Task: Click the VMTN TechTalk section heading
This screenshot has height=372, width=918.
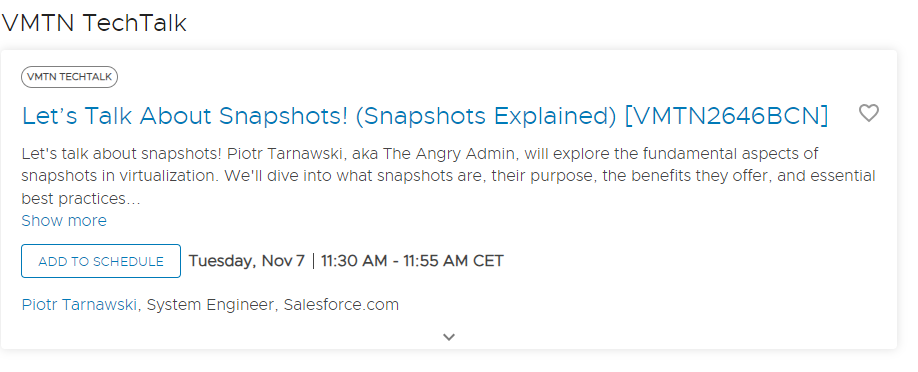Action: 94,23
